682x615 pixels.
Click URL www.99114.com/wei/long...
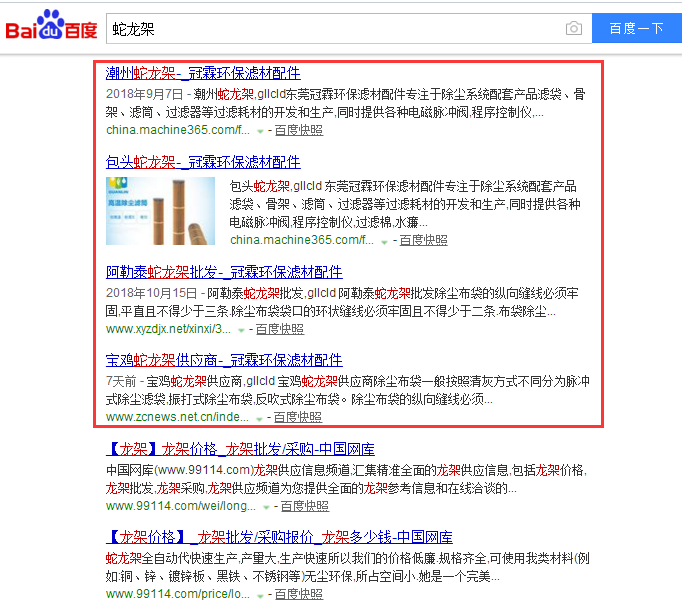[181, 506]
